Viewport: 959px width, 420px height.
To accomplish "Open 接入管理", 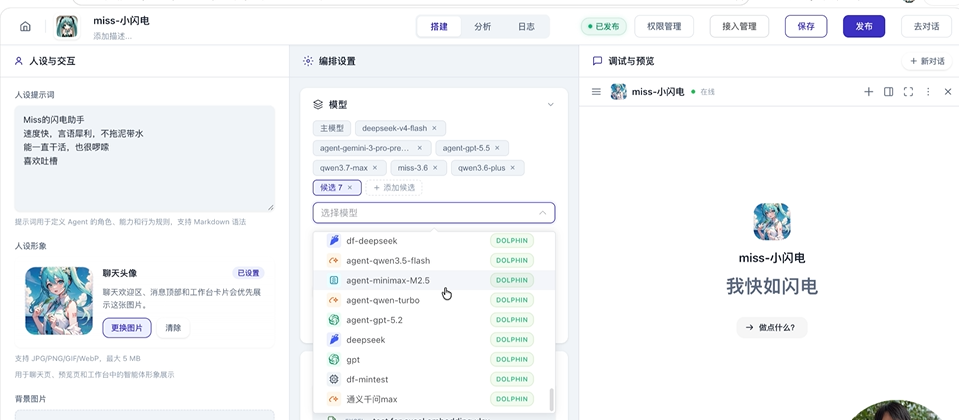I will 739,26.
